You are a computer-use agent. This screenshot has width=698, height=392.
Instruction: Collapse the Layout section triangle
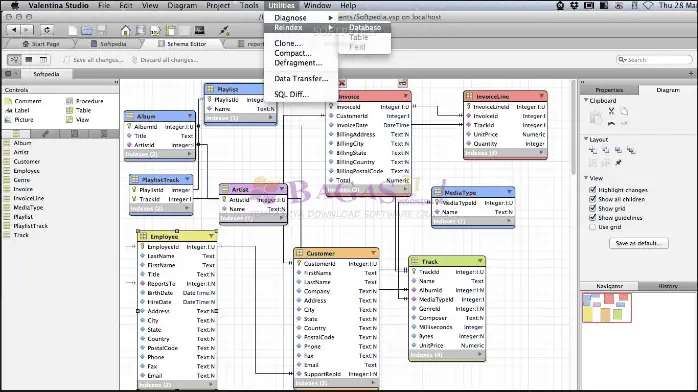click(586, 139)
